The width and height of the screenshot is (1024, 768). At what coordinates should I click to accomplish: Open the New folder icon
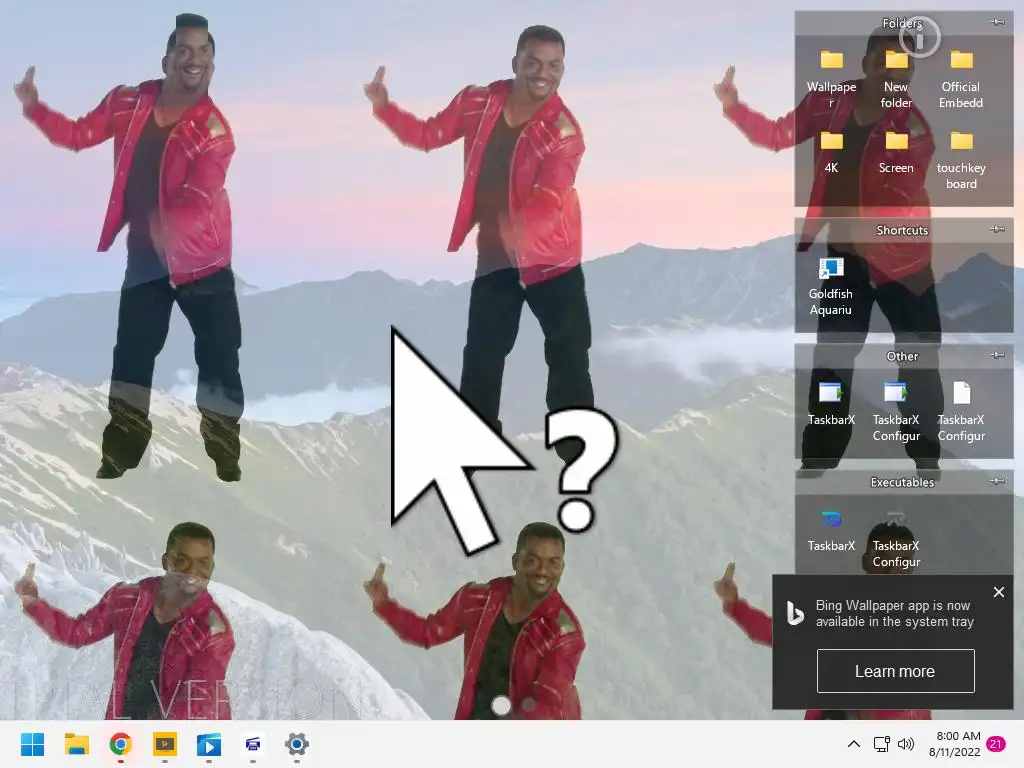(x=896, y=60)
